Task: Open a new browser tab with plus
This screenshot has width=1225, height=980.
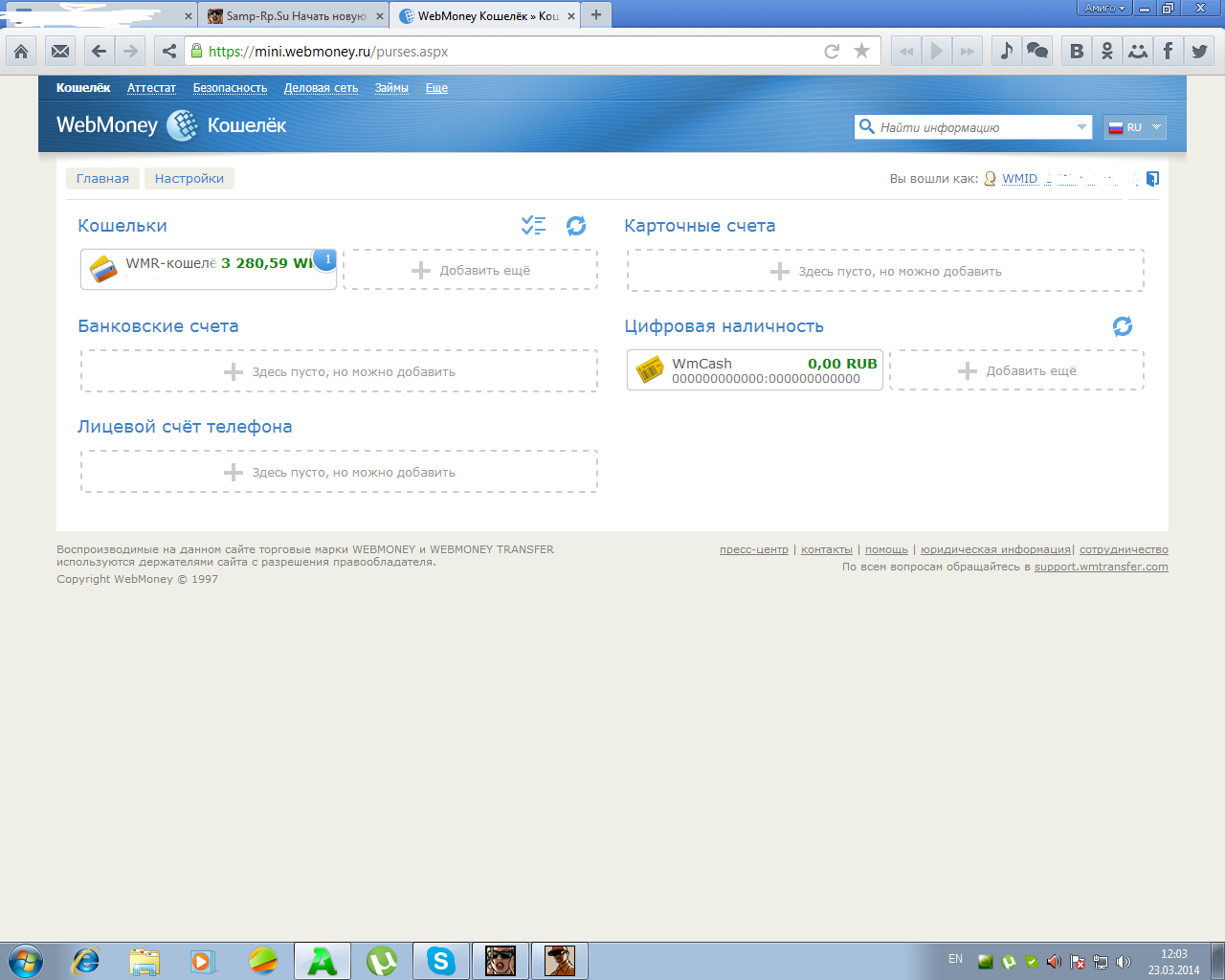Action: pyautogui.click(x=596, y=14)
